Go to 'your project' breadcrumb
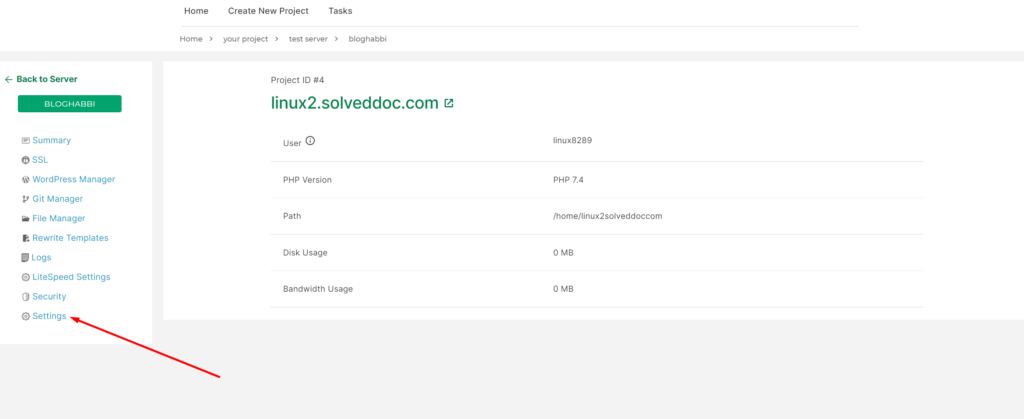This screenshot has height=419, width=1024. (246, 39)
